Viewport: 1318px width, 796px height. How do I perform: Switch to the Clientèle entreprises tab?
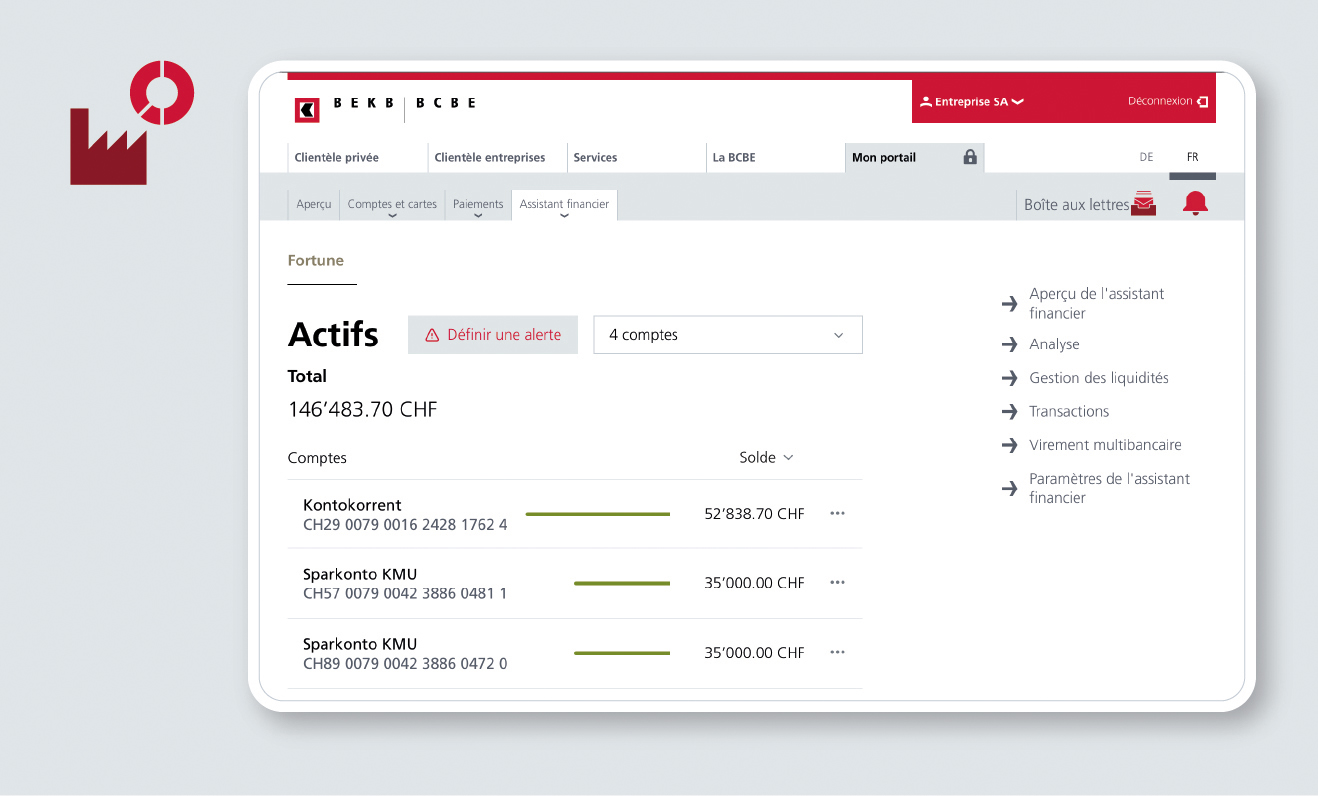(490, 157)
